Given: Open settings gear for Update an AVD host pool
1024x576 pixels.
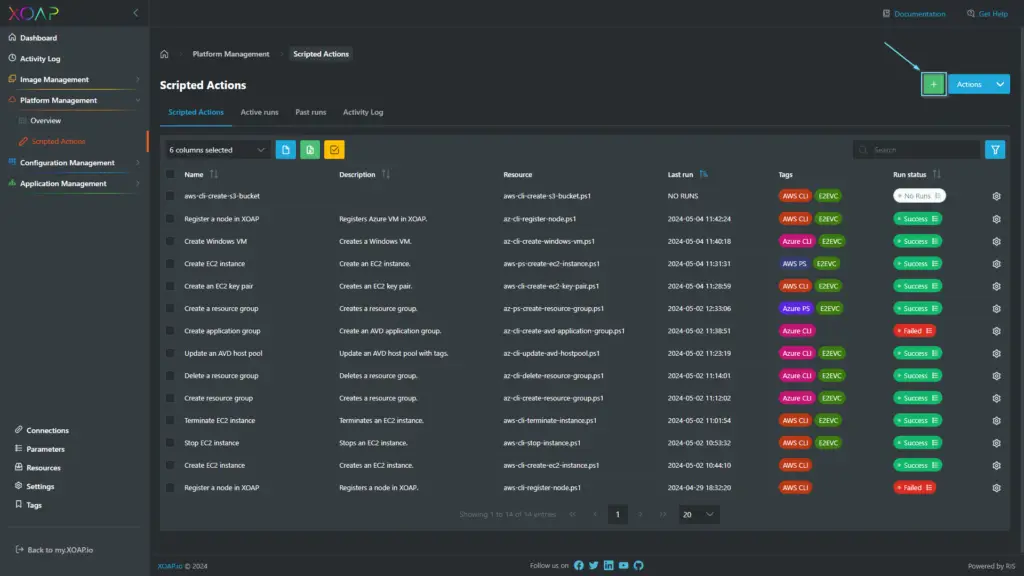Looking at the screenshot, I should 996,353.
